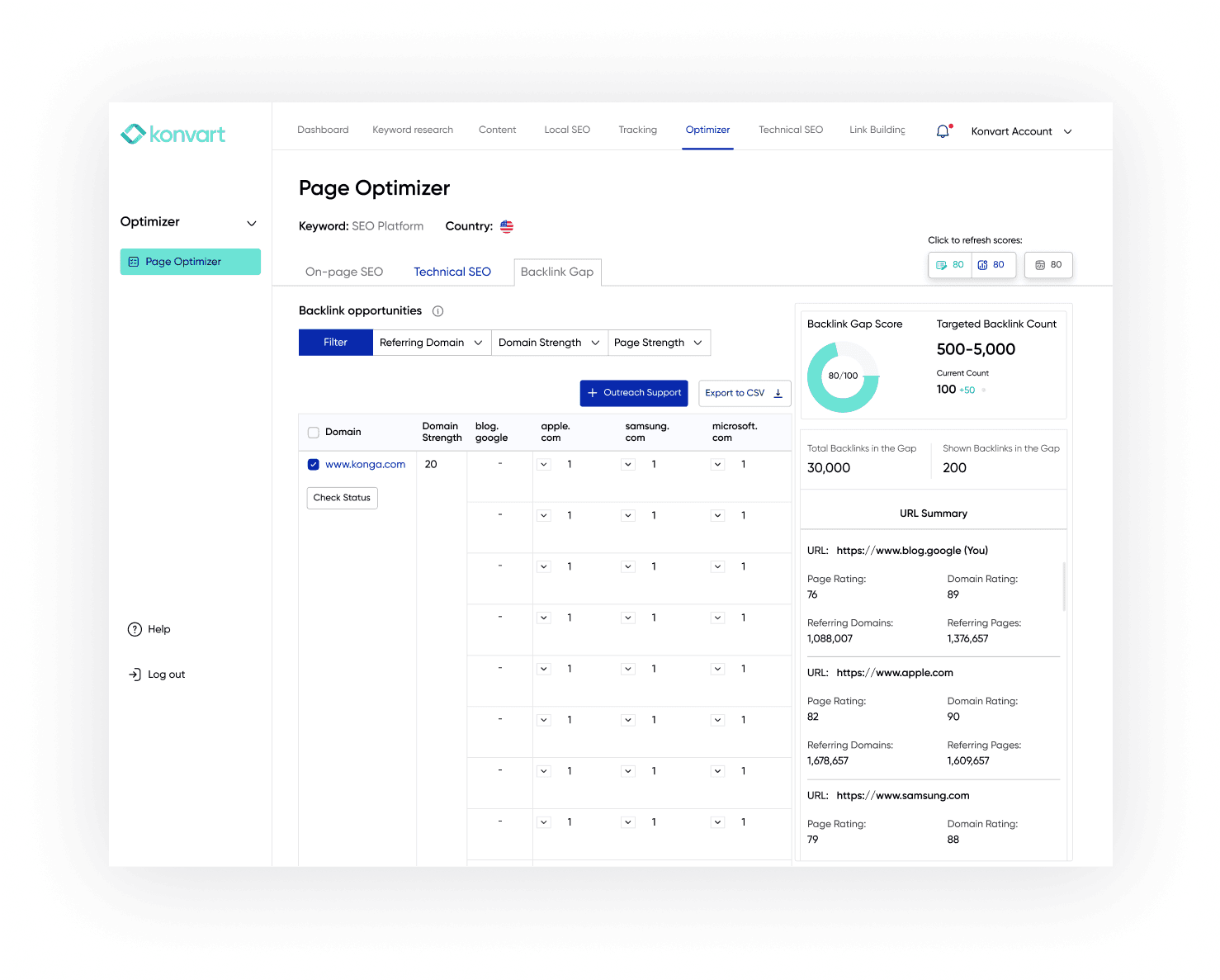Click Check Status under konga.com
The image size is (1220, 980).
click(341, 498)
